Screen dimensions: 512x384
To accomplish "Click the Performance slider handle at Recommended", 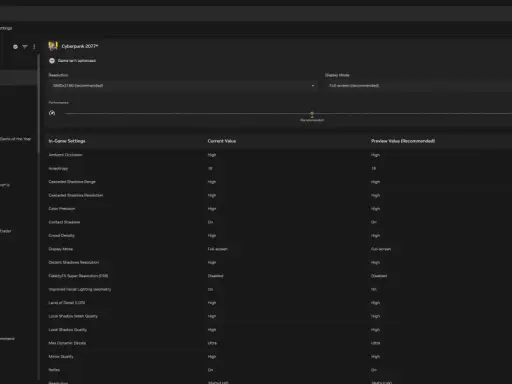I will click(x=312, y=114).
